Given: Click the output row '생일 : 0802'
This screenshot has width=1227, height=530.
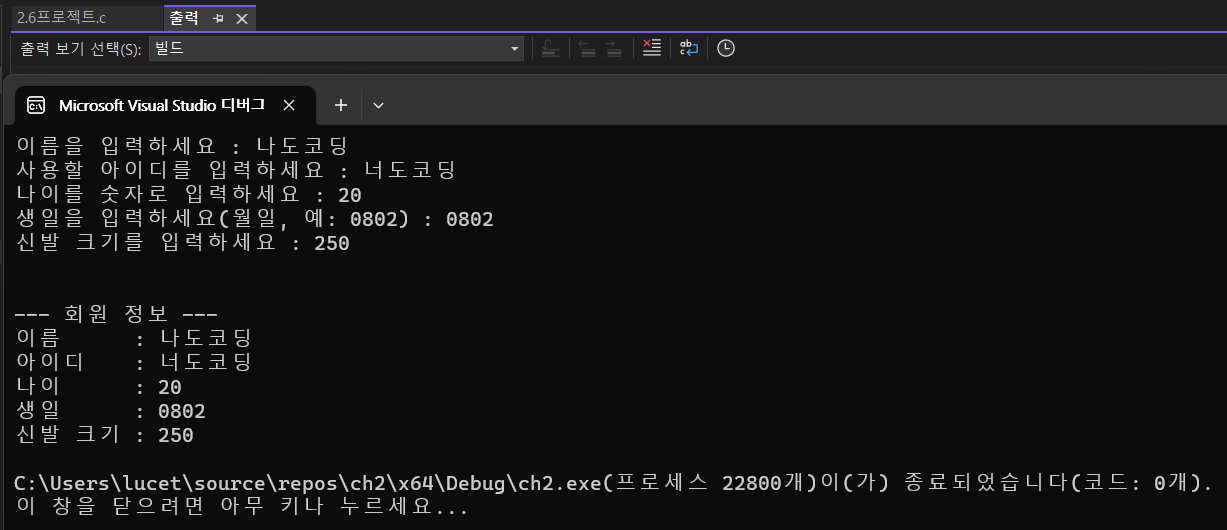Looking at the screenshot, I should coord(111,410).
